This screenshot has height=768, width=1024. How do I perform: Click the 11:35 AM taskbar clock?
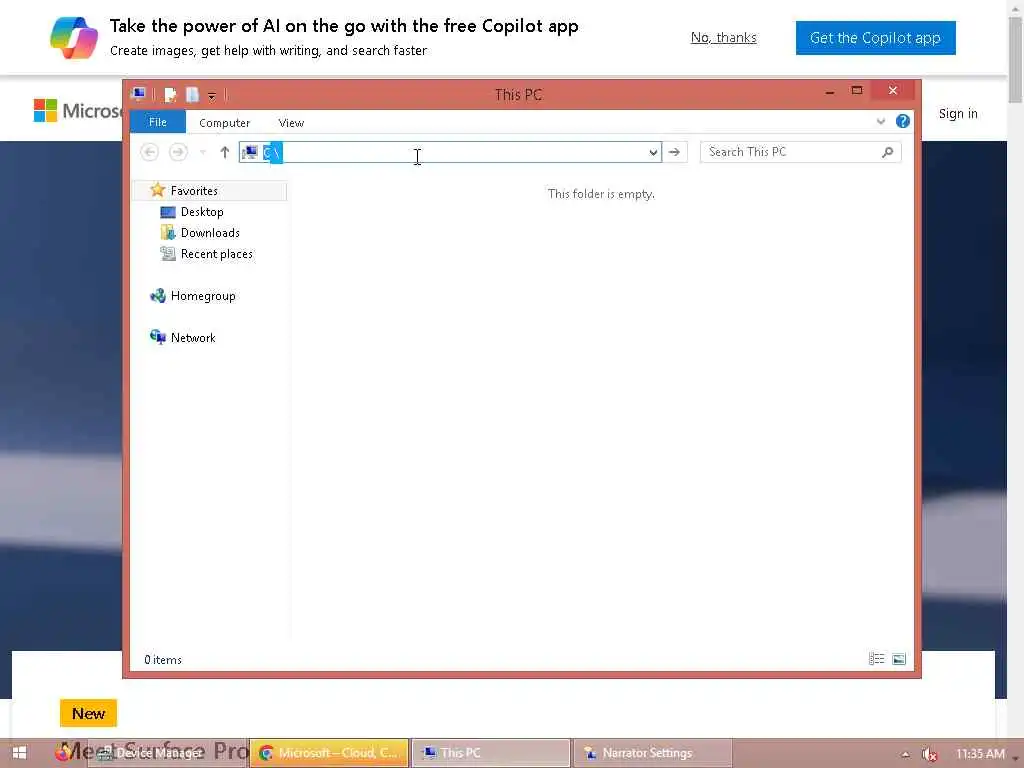pos(980,754)
